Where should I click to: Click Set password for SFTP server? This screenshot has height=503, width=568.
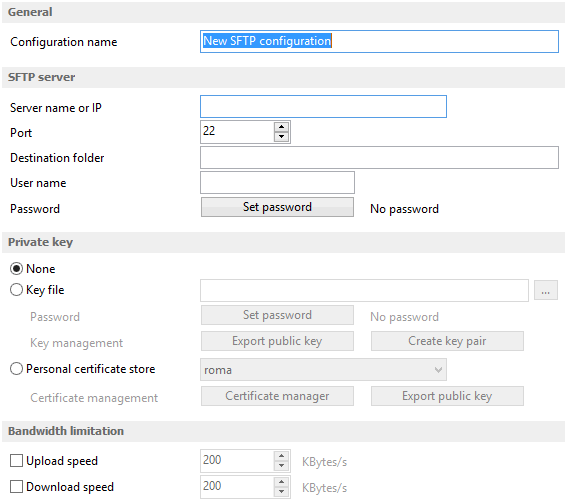pos(277,207)
